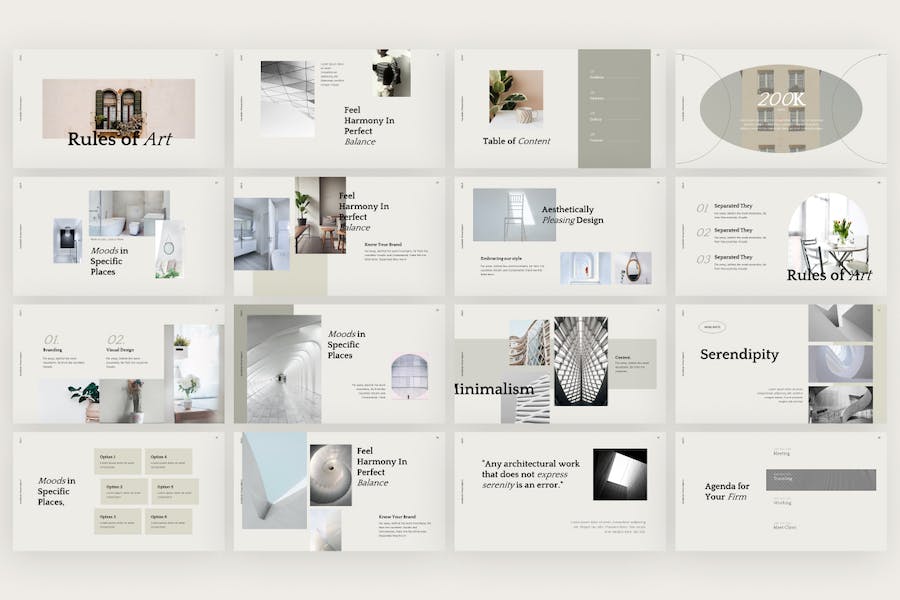Viewport: 900px width, 600px height.
Task: Select the 01 Branding 02 Visual Design slide
Action: pos(119,364)
